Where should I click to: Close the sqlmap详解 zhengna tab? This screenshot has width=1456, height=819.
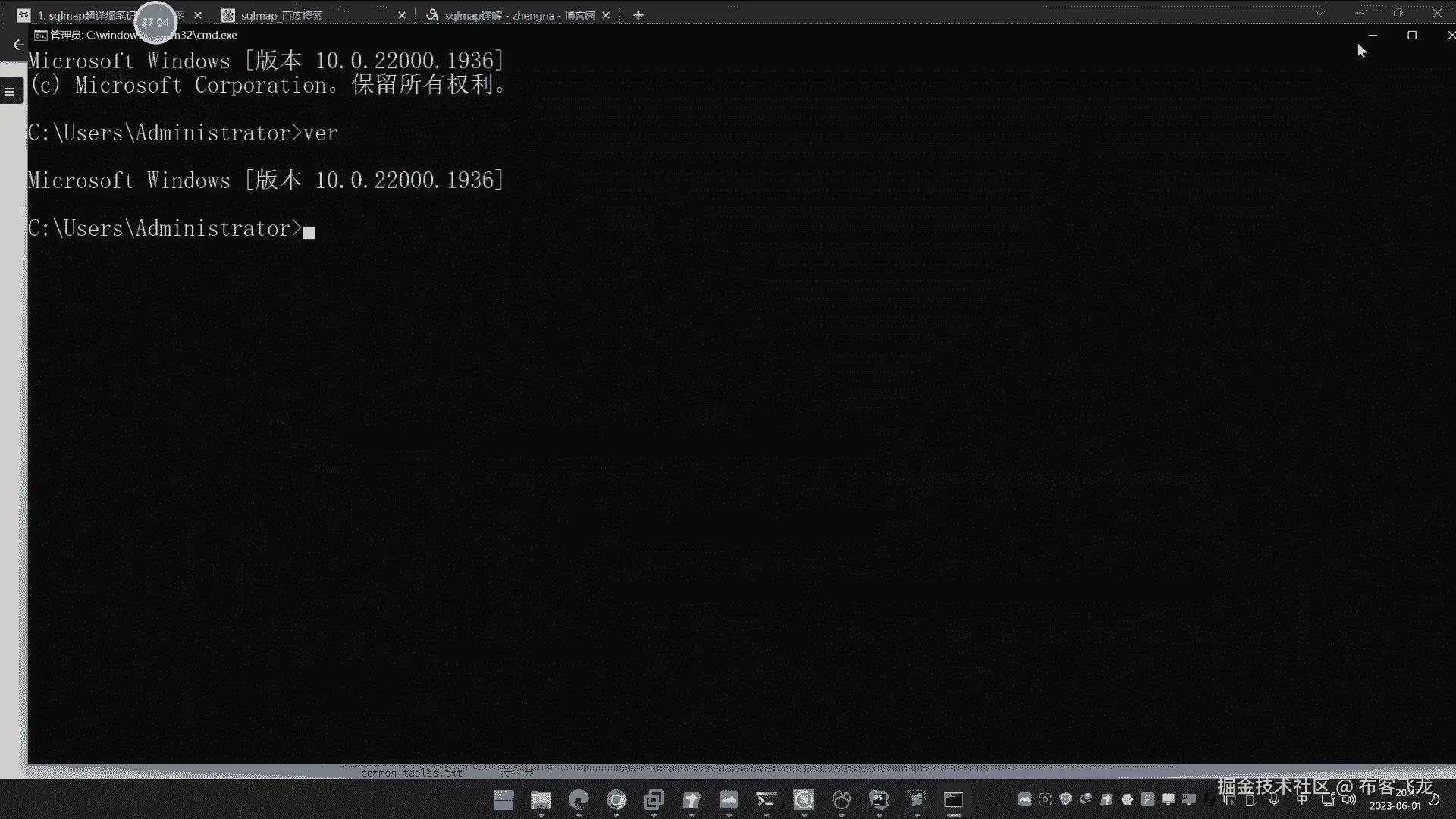[x=606, y=15]
